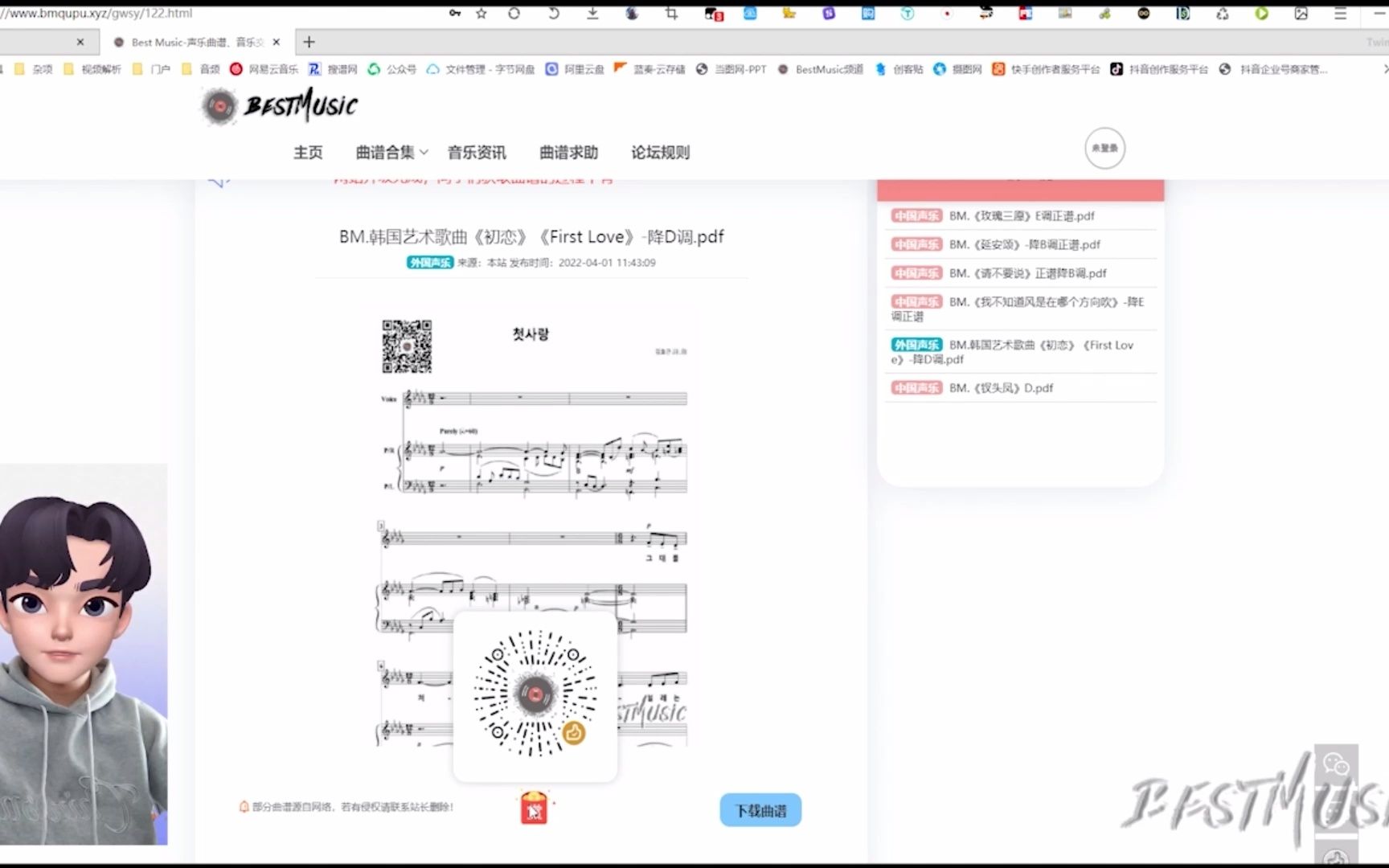The image size is (1389, 868).
Task: Click the green play extension icon
Action: click(x=1261, y=14)
